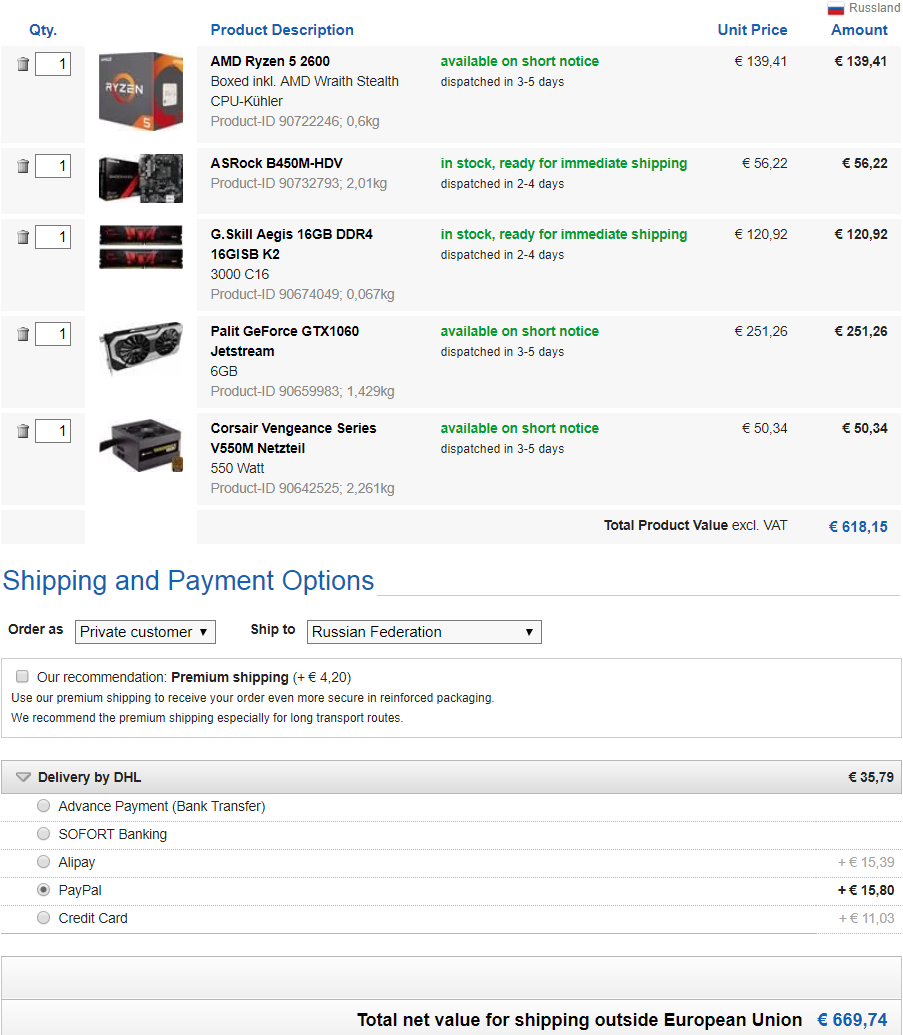
Task: Click the G.Skill Aegis RAM thumbnail
Action: (141, 247)
